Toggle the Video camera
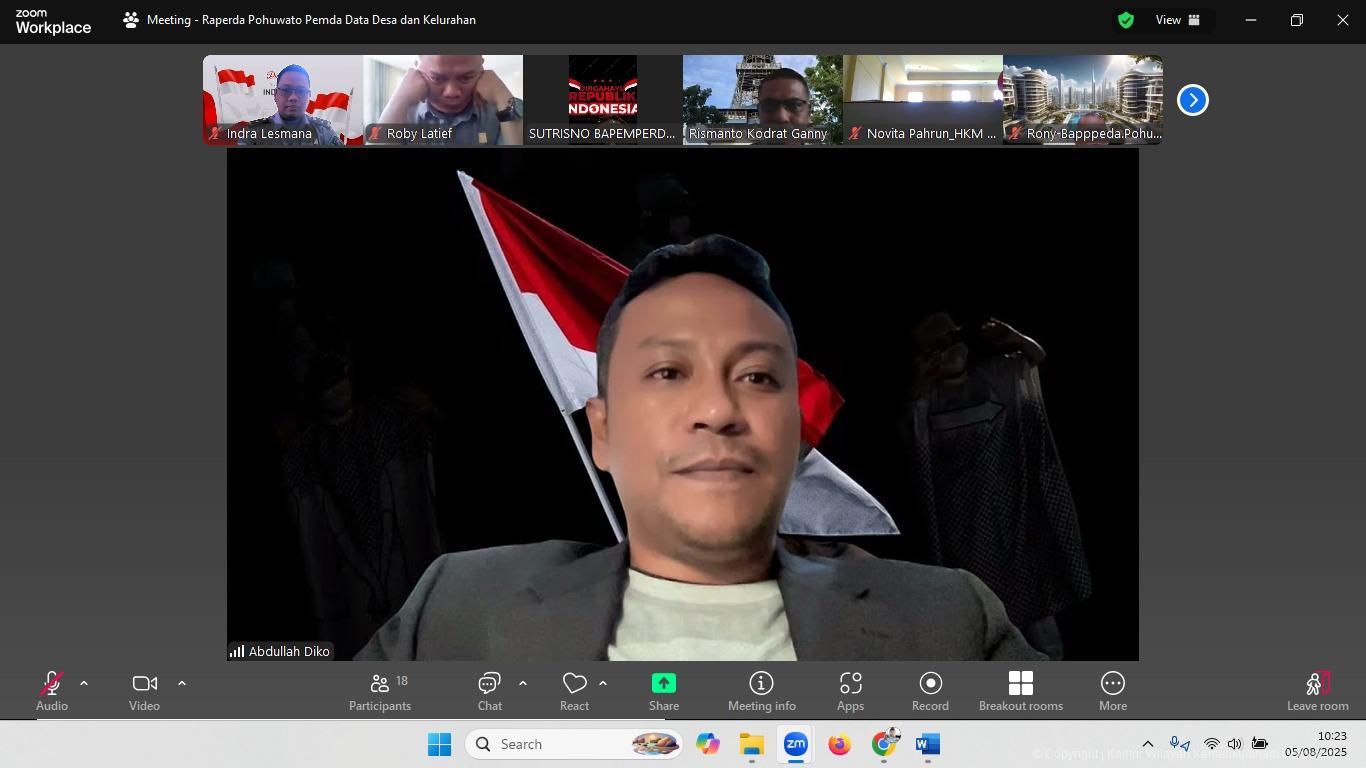The height and width of the screenshot is (768, 1366). (x=144, y=691)
